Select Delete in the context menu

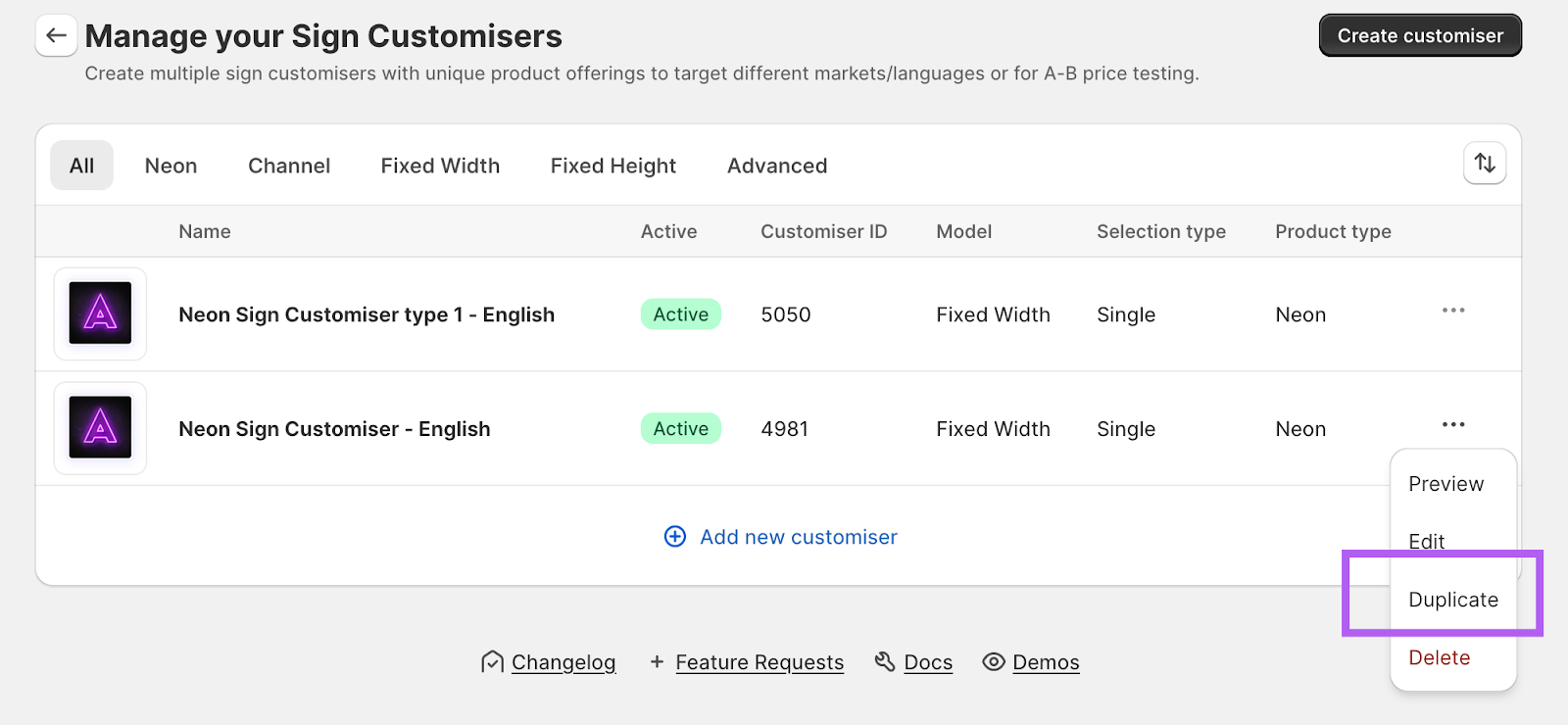[x=1439, y=657]
